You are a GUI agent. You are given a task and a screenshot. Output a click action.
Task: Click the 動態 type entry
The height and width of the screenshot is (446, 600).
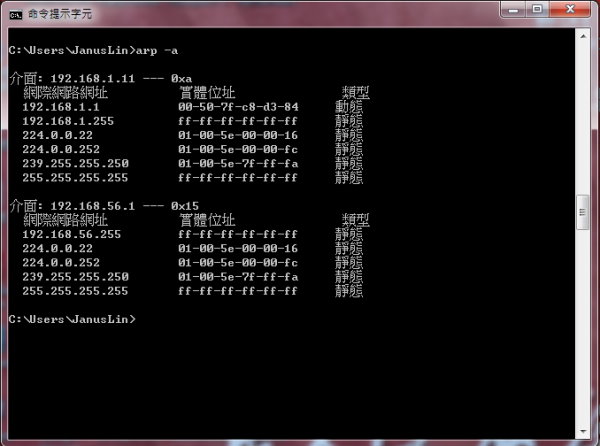pos(349,106)
